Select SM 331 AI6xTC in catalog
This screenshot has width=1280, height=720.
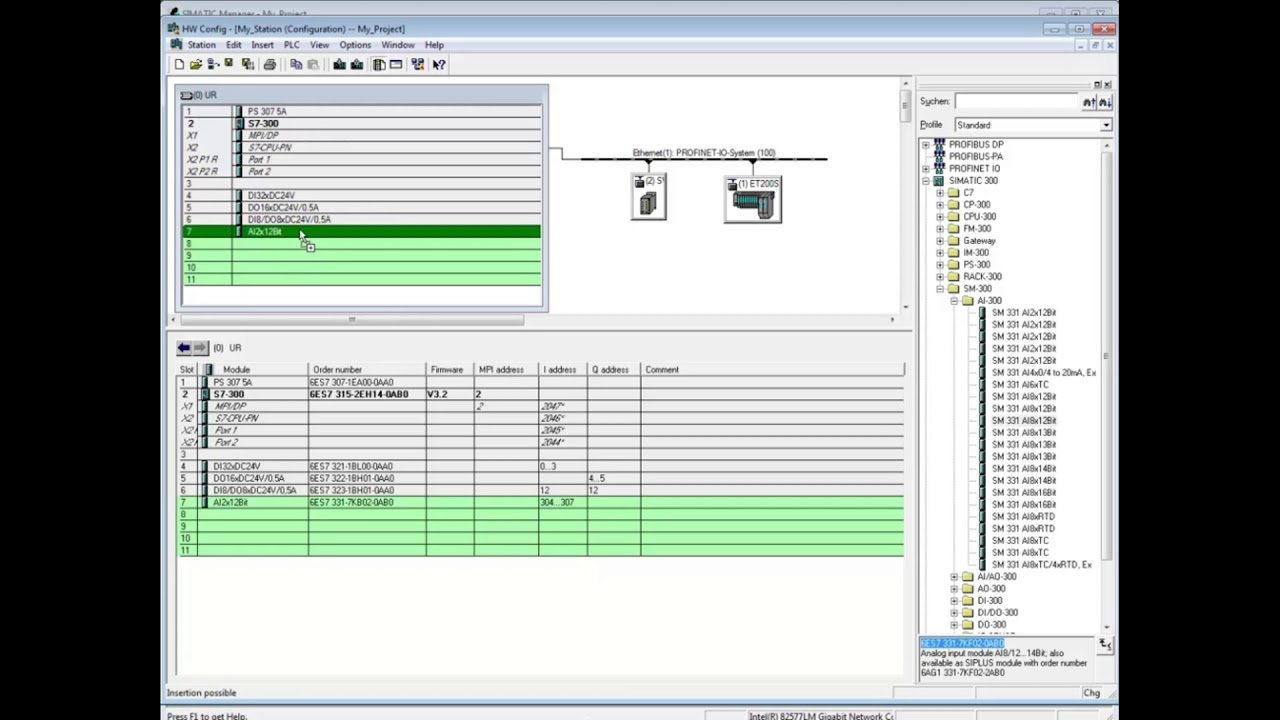(1020, 385)
